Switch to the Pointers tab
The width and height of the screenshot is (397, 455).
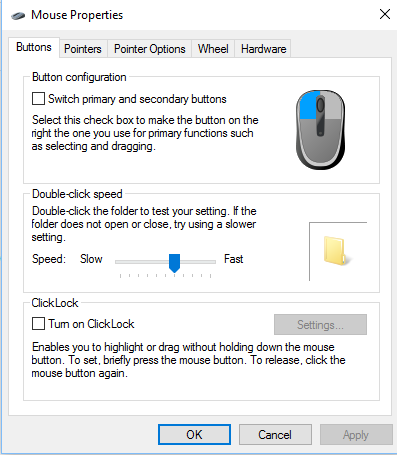(83, 49)
